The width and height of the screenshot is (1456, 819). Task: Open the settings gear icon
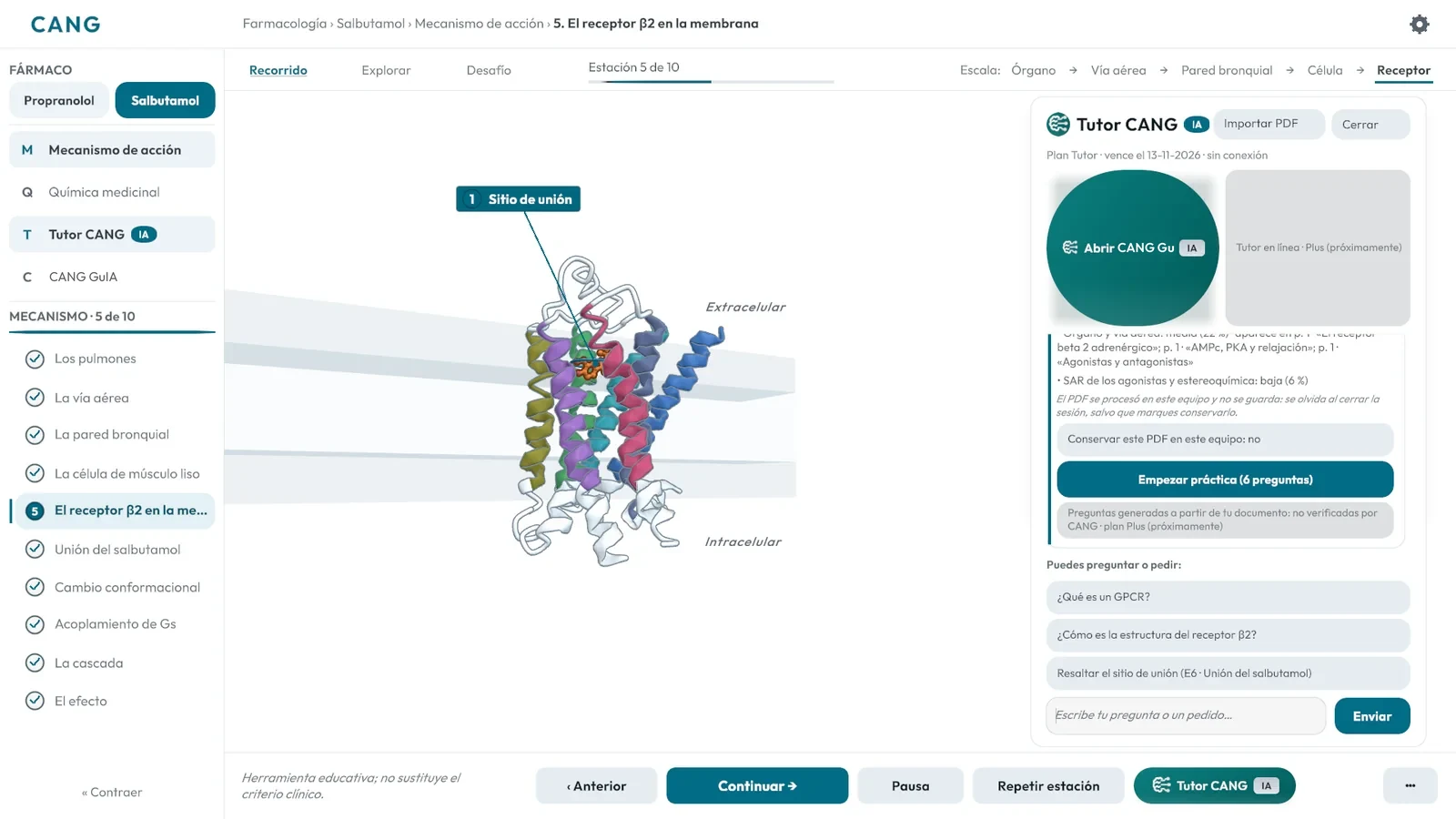pos(1419,25)
